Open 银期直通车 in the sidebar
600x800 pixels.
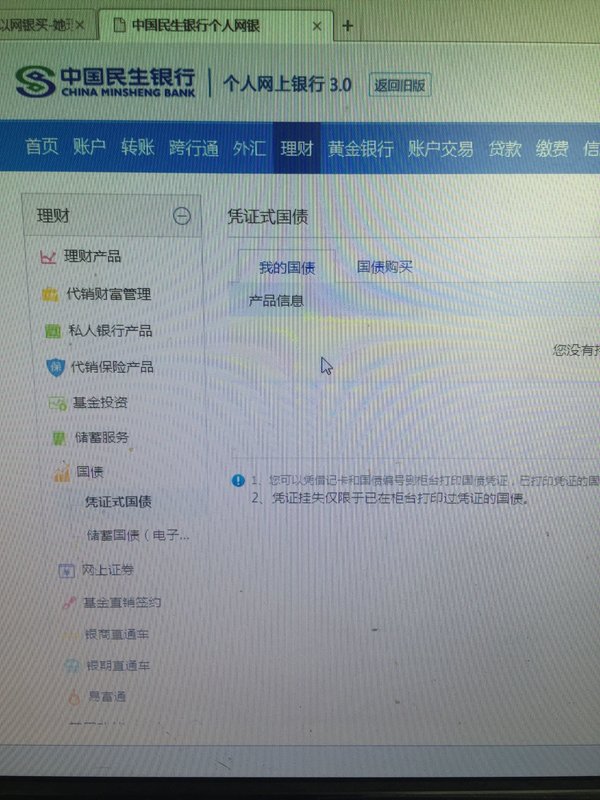118,665
